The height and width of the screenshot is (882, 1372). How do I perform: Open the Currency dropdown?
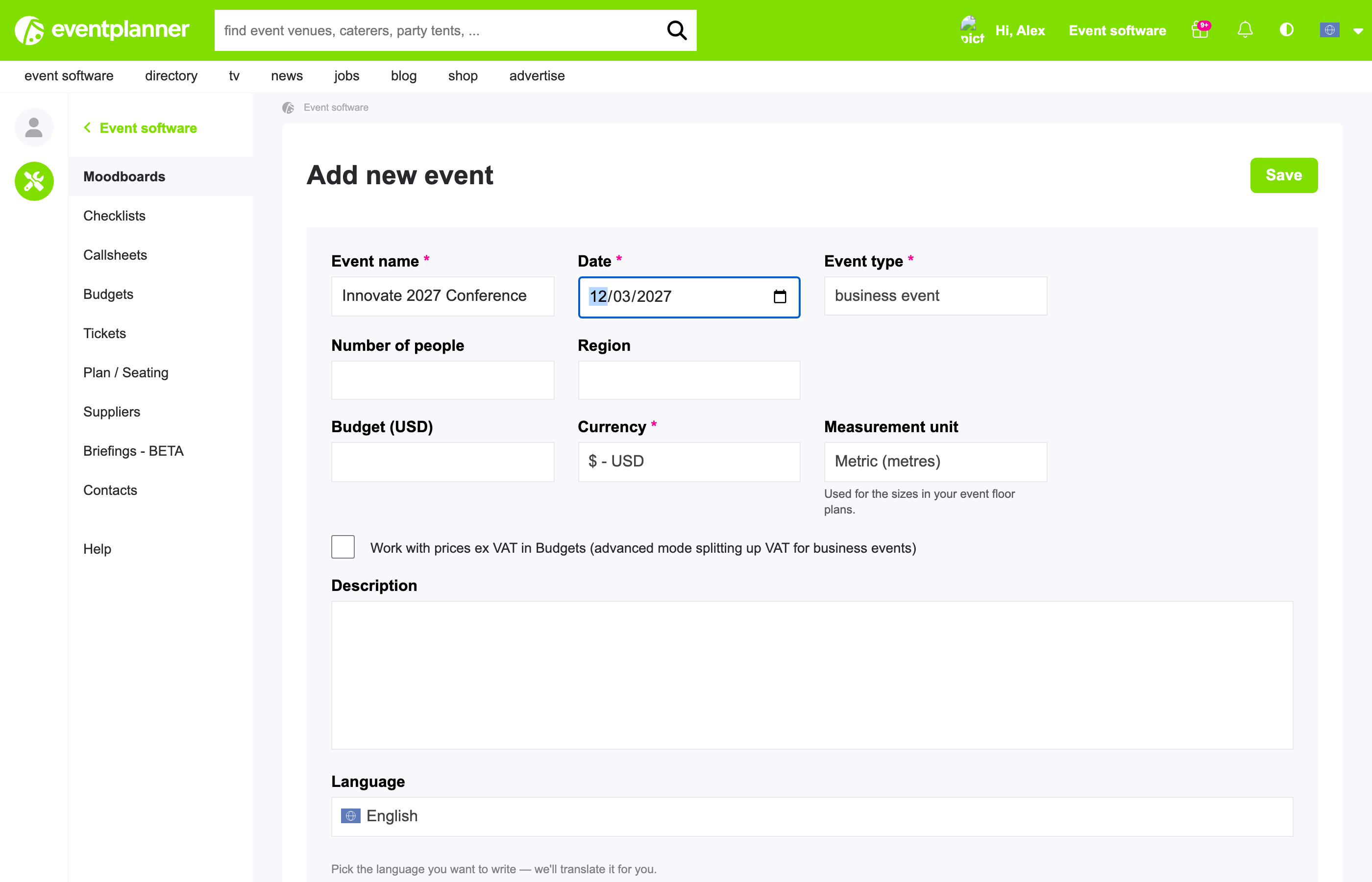coord(689,462)
